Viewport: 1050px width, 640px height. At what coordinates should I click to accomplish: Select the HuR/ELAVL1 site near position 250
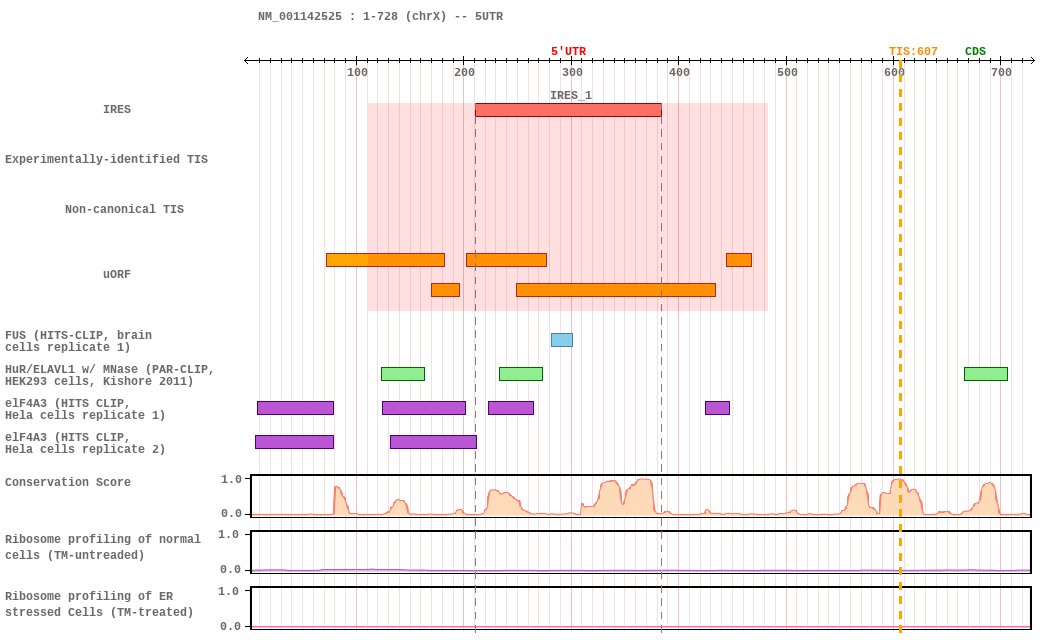521,374
